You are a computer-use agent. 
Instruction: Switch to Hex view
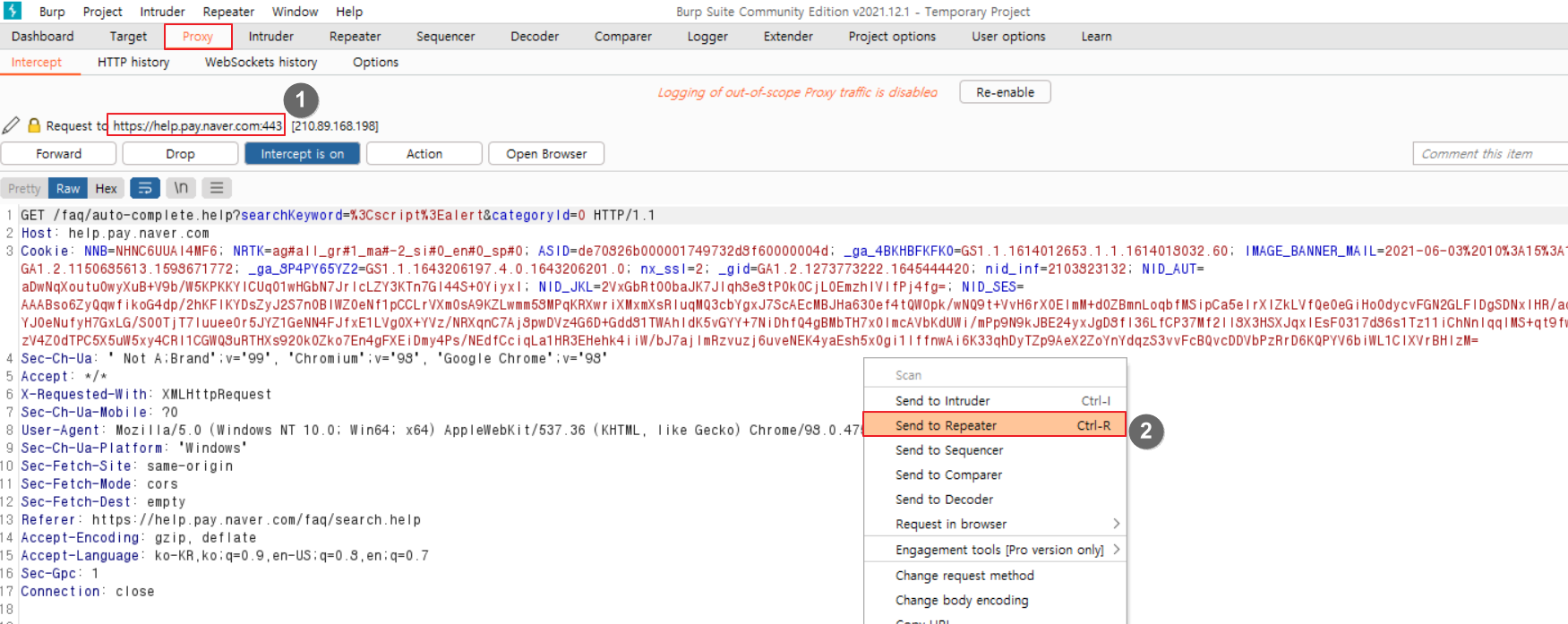(x=106, y=188)
